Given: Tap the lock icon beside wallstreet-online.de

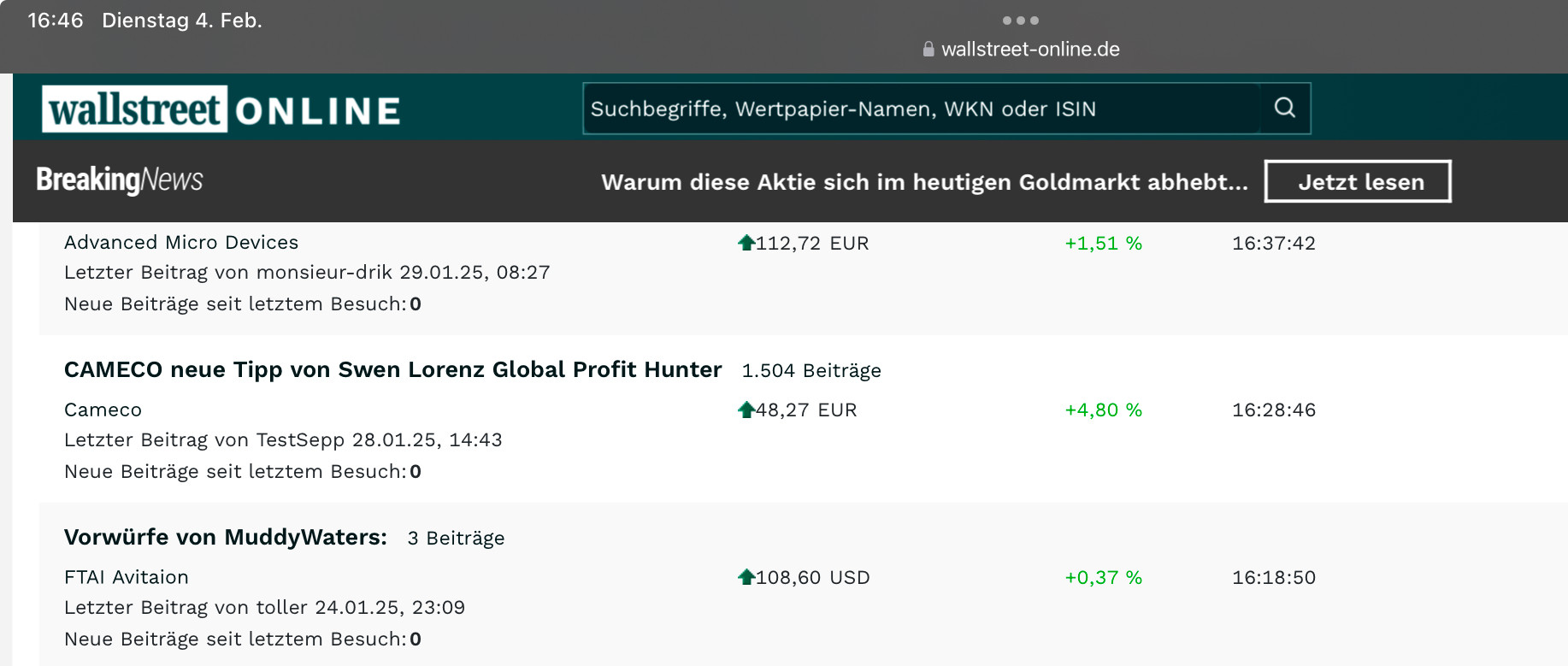Looking at the screenshot, I should click(x=928, y=50).
